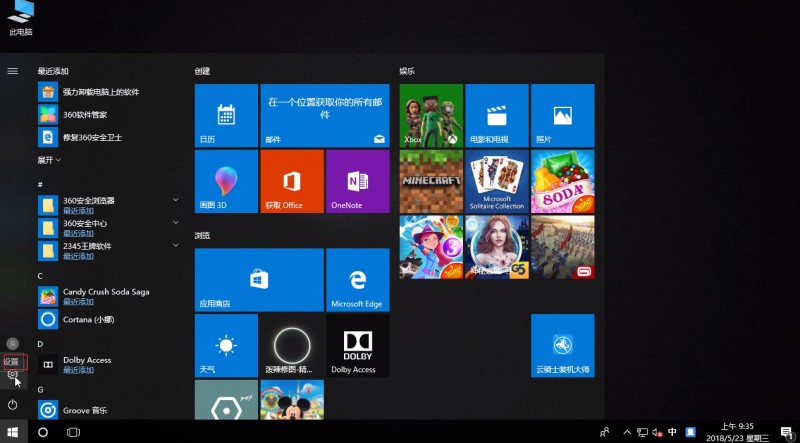
Task: Click the D letter header in the app list
Action: [x=40, y=344]
